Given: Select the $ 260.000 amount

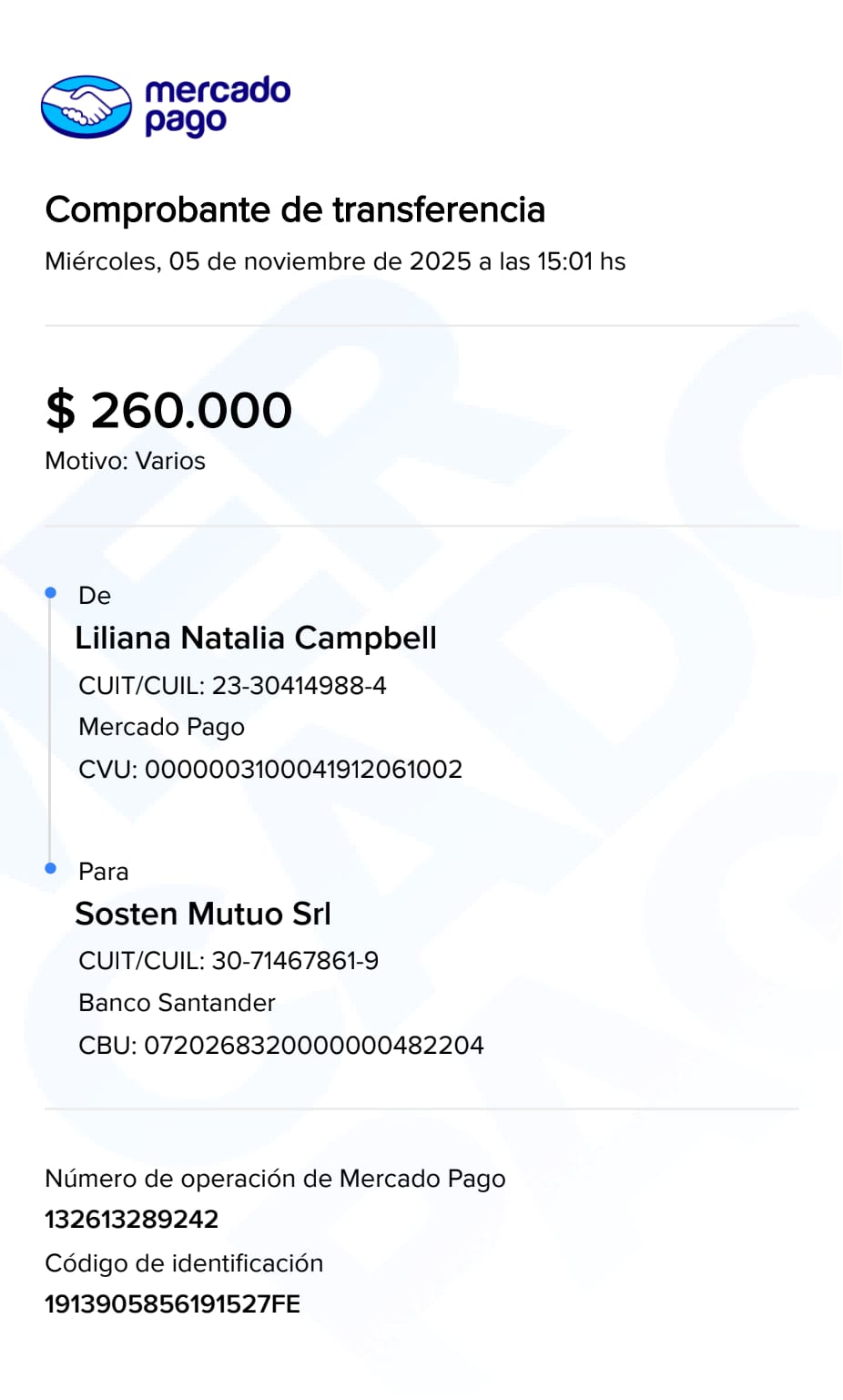Looking at the screenshot, I should coord(169,410).
